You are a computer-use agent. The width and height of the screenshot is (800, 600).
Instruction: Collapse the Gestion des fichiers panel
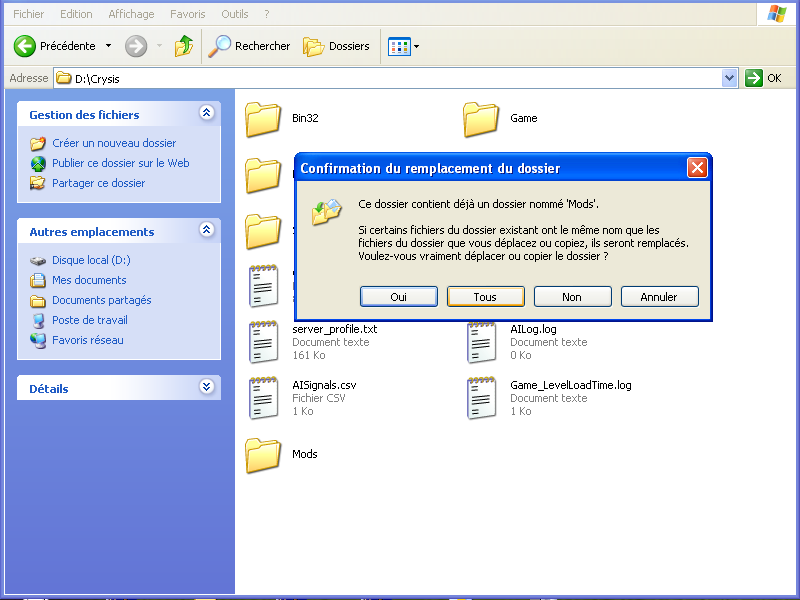(x=207, y=113)
